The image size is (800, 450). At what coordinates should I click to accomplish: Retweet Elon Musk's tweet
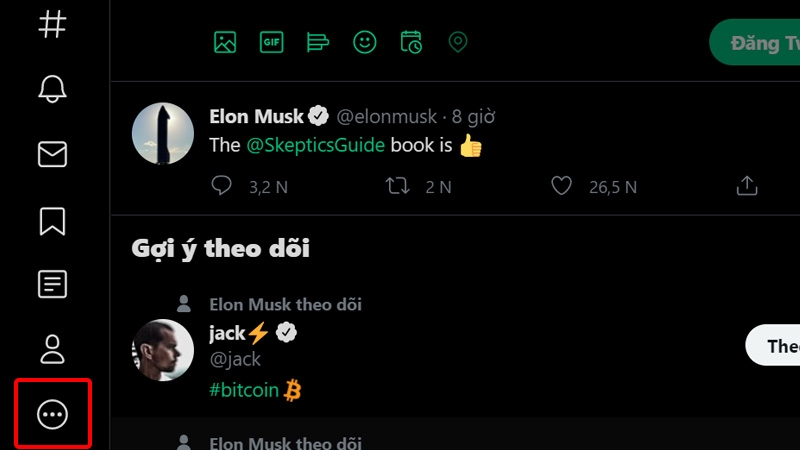398,186
